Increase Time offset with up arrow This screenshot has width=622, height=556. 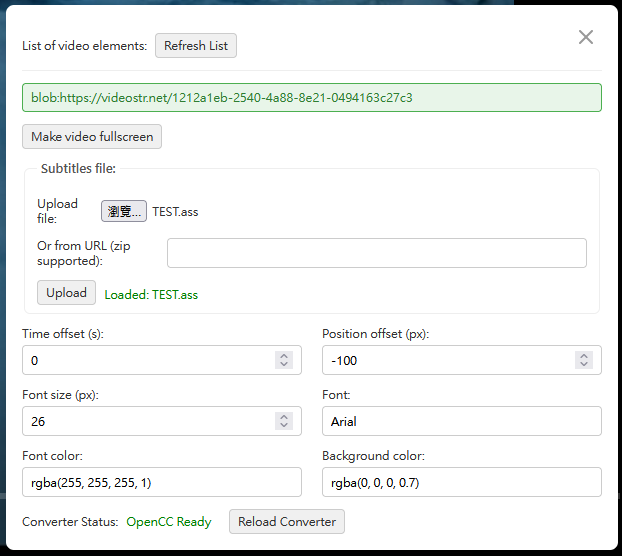coord(284,356)
